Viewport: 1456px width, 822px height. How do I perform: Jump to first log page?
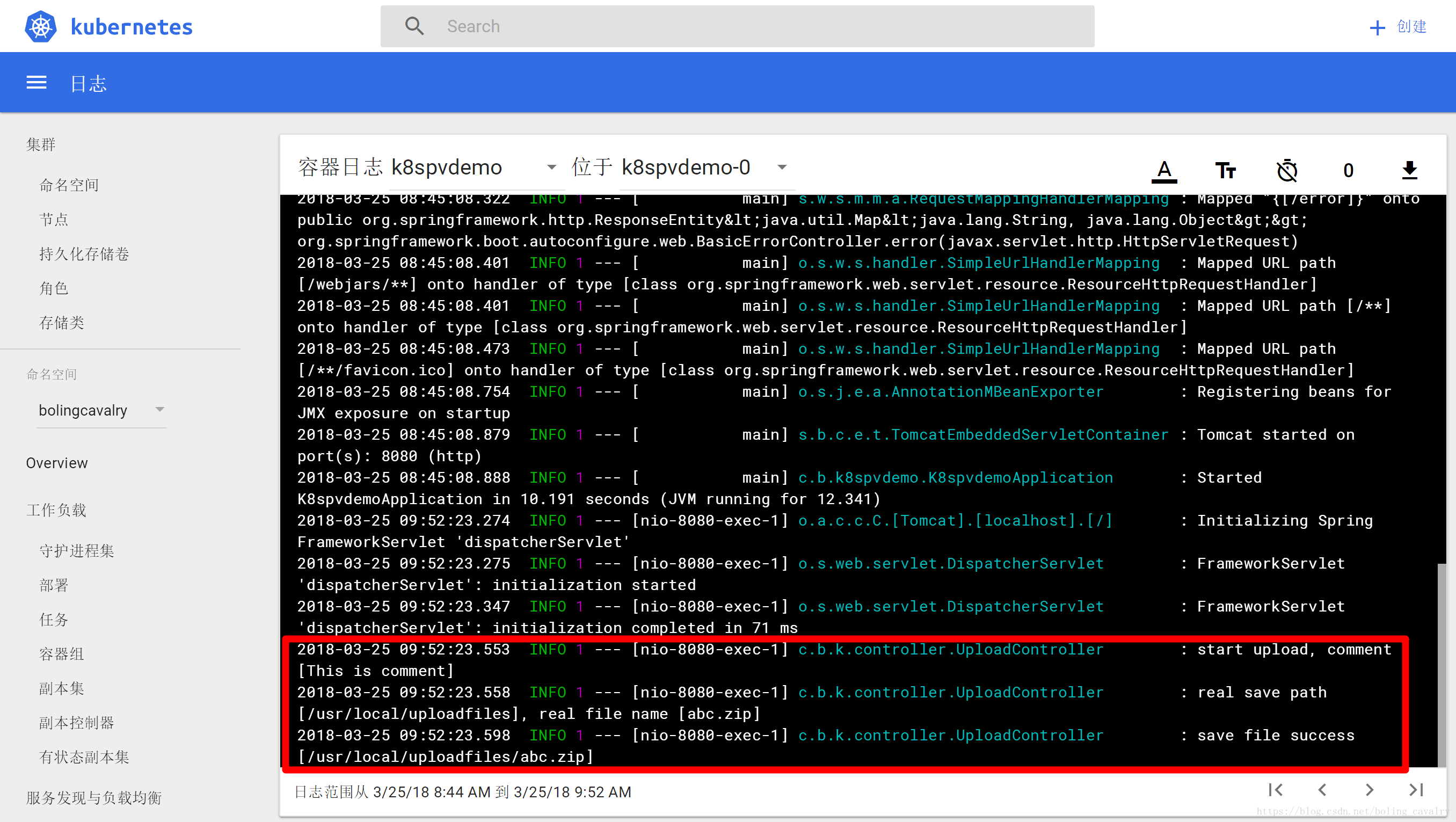click(1276, 790)
